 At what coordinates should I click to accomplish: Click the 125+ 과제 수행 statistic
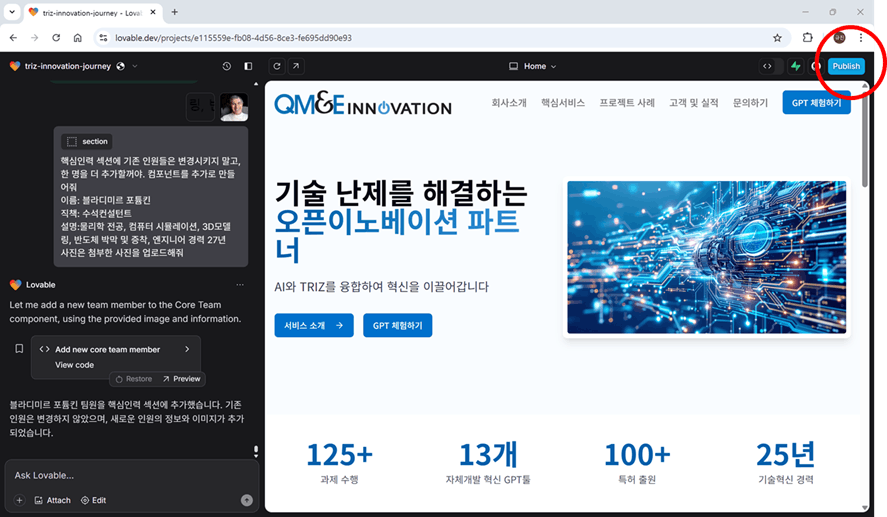(339, 463)
